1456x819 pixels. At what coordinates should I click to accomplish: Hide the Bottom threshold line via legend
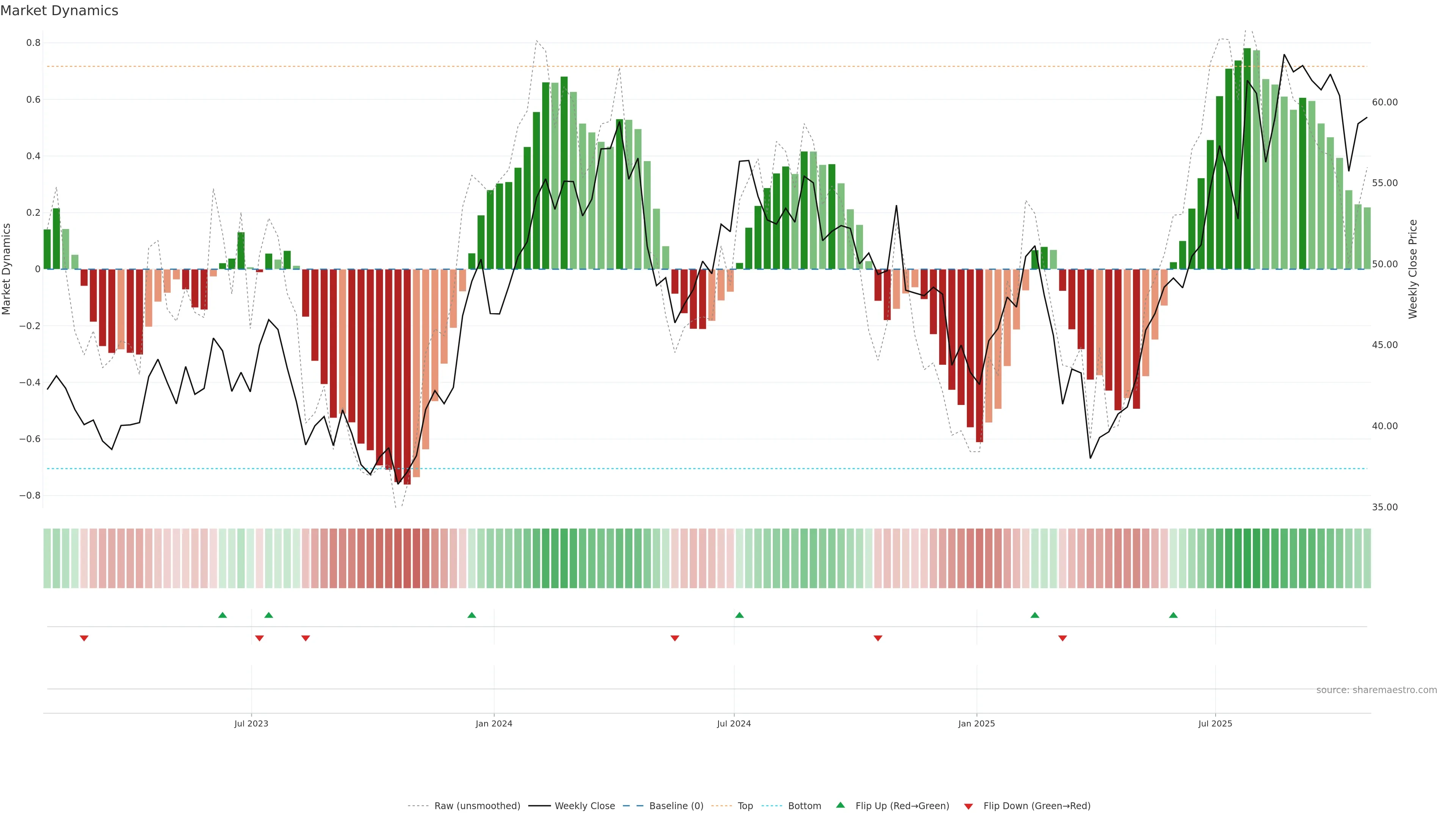(804, 806)
